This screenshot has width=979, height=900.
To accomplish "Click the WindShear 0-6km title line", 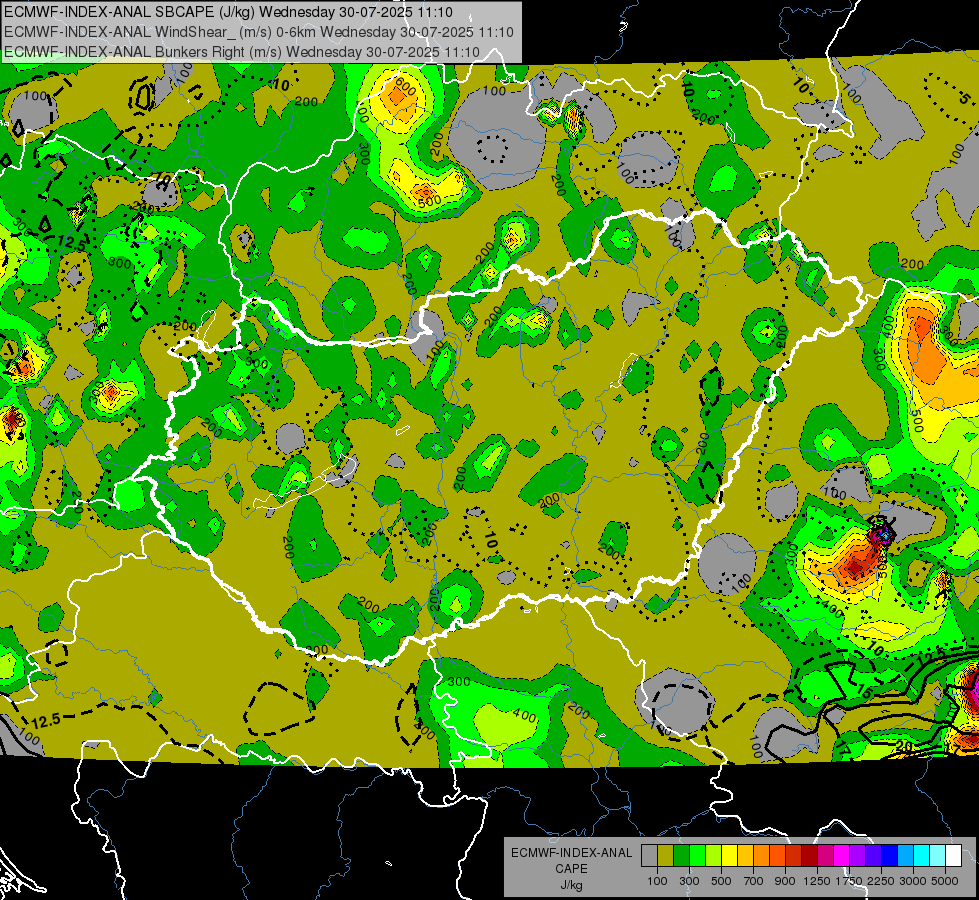I will coord(258,32).
